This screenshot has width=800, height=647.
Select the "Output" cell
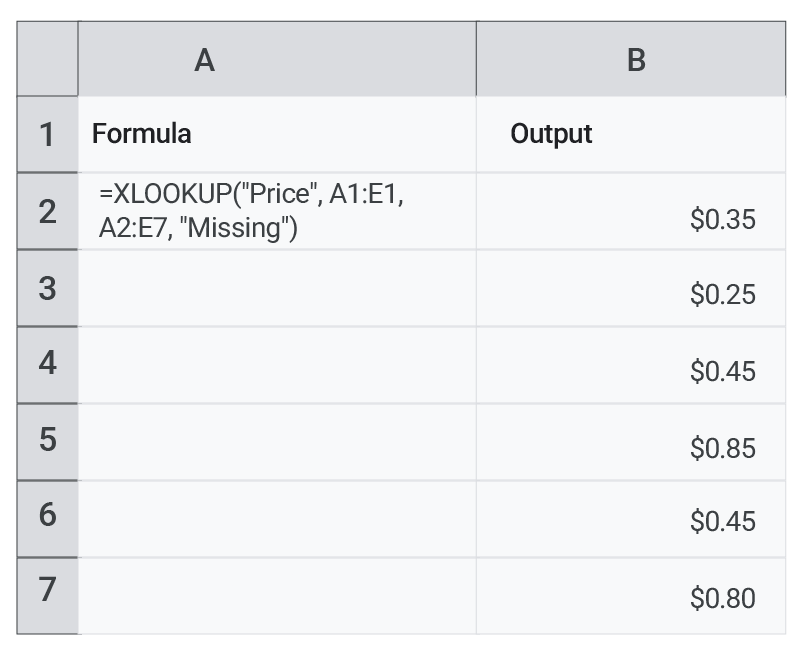point(631,134)
